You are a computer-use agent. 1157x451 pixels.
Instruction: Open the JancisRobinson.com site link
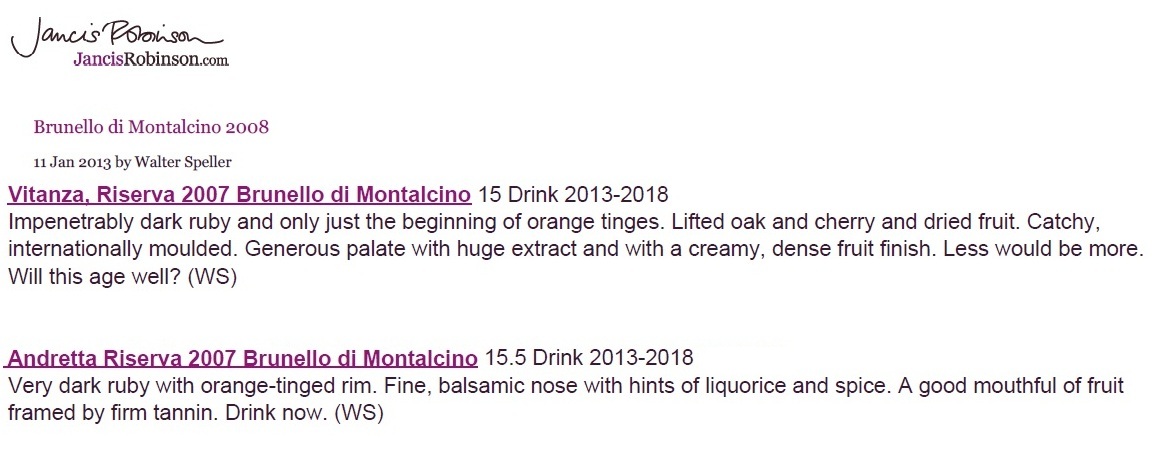[151, 61]
